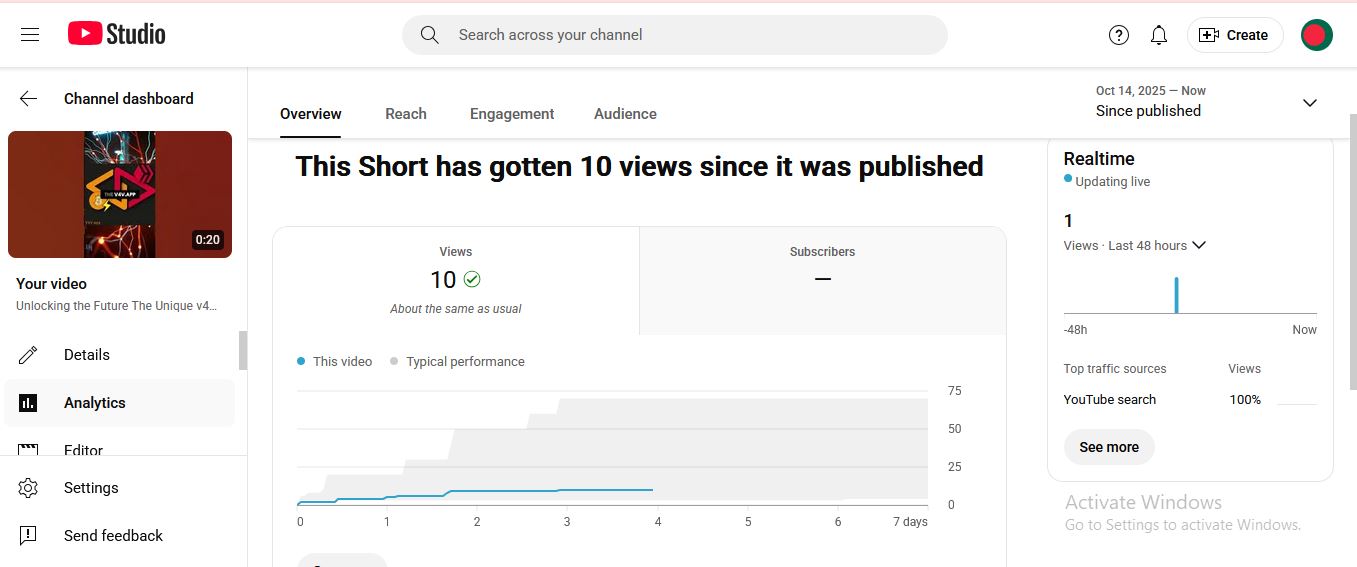The image size is (1357, 567).
Task: Open the Audience tab
Action: [x=625, y=114]
